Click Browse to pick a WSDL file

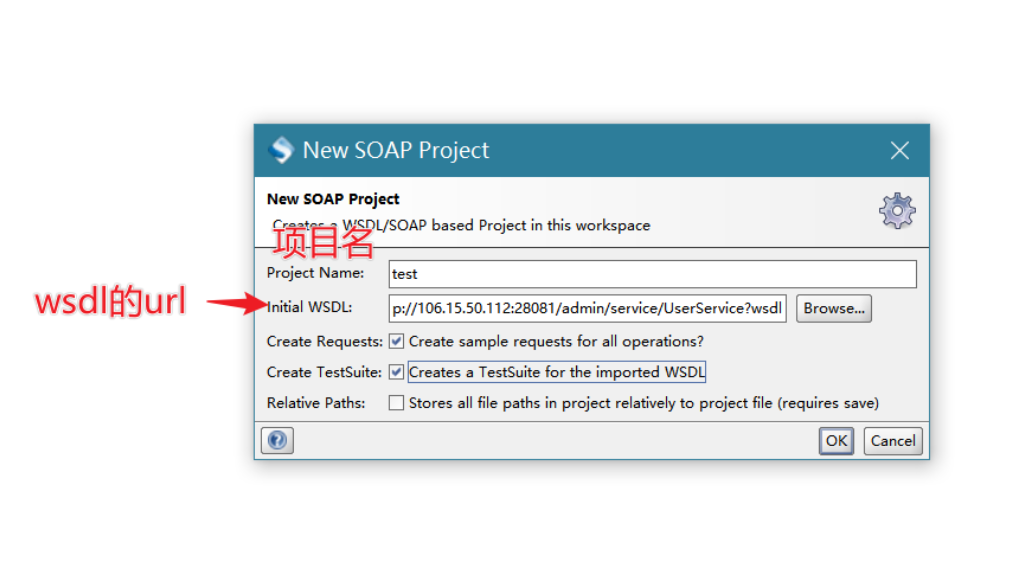tap(834, 308)
